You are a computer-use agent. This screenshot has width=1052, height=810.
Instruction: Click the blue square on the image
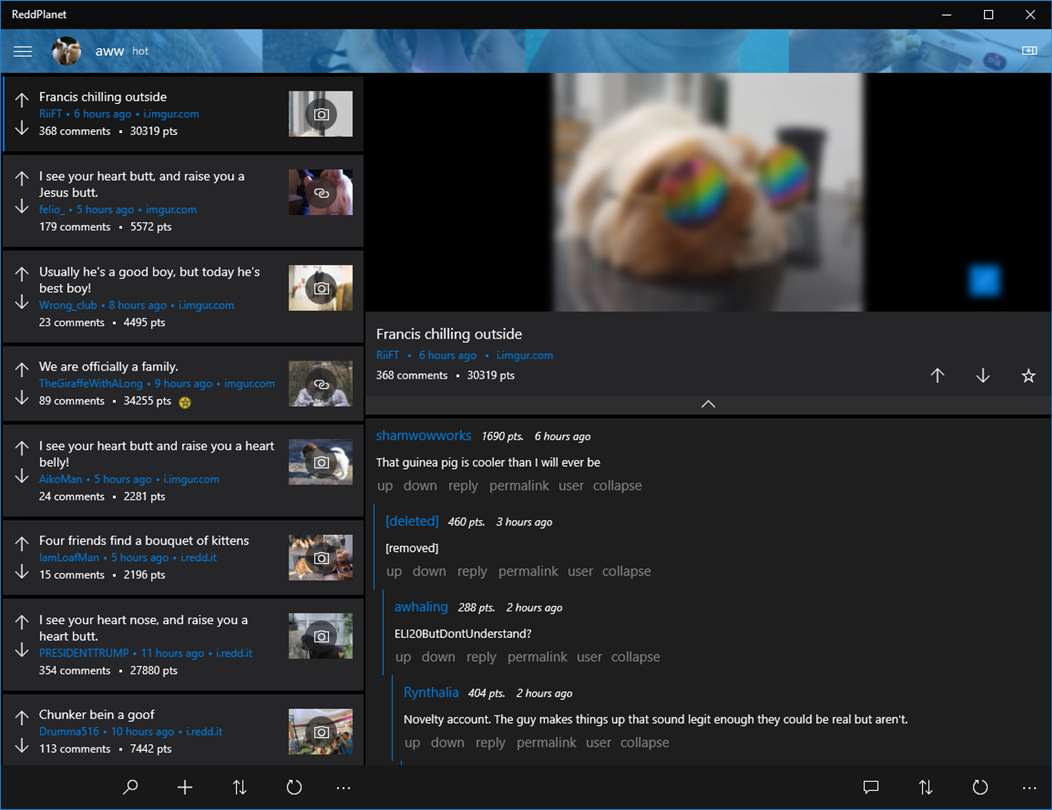coord(984,281)
